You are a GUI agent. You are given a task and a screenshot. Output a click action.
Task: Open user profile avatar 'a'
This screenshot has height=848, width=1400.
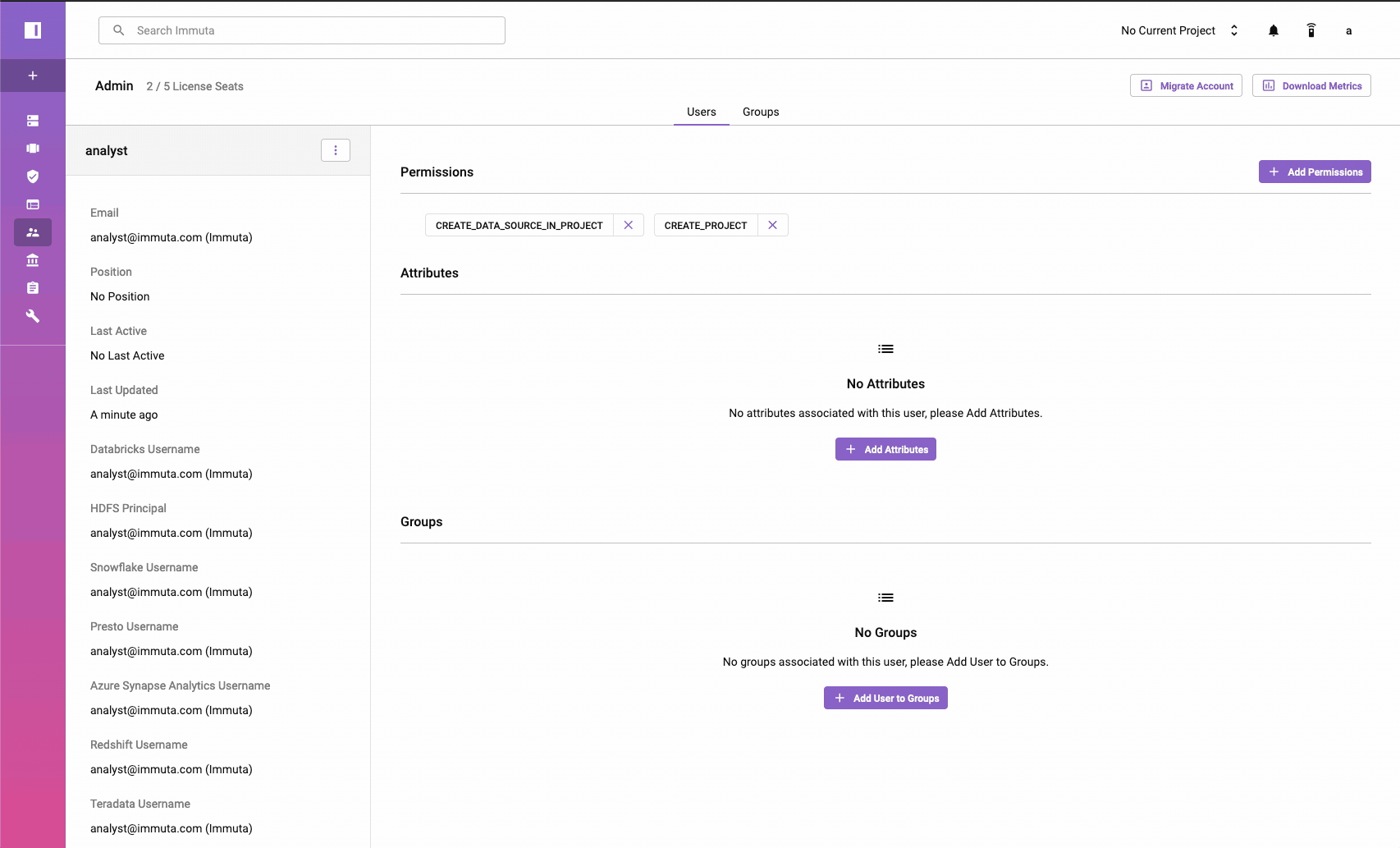click(1348, 30)
